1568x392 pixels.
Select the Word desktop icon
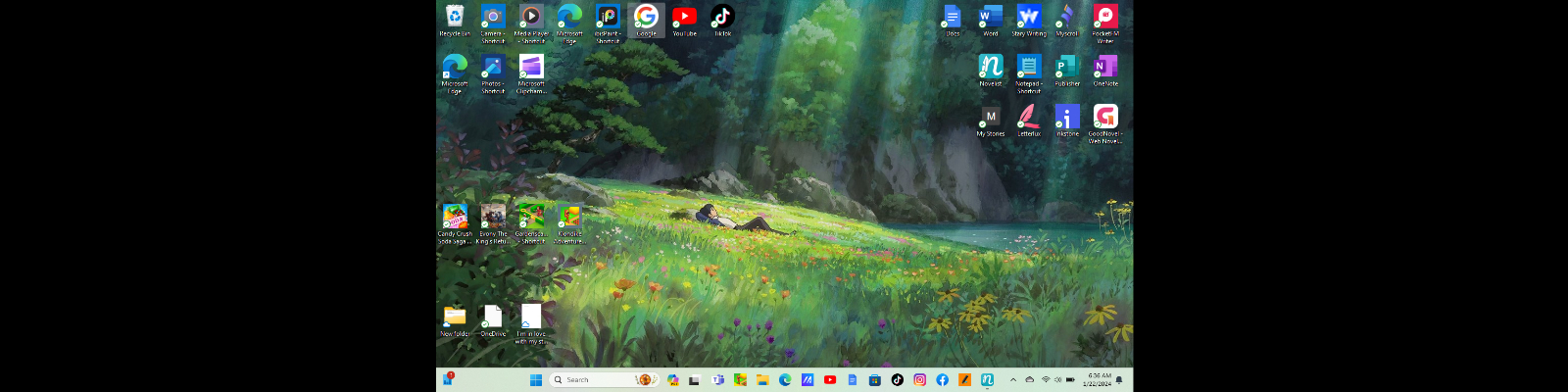click(991, 22)
